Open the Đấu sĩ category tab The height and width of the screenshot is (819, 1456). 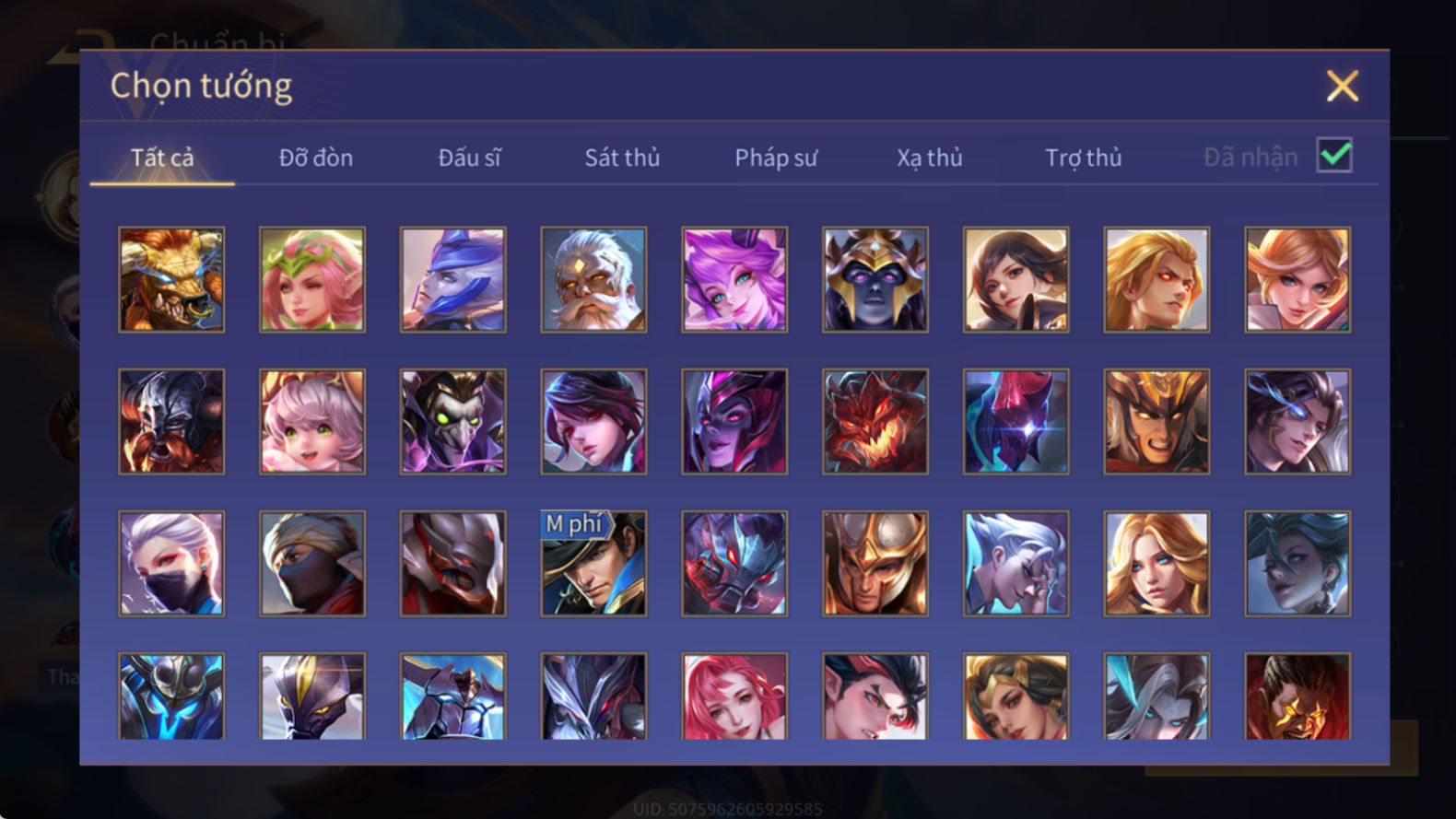pos(469,158)
